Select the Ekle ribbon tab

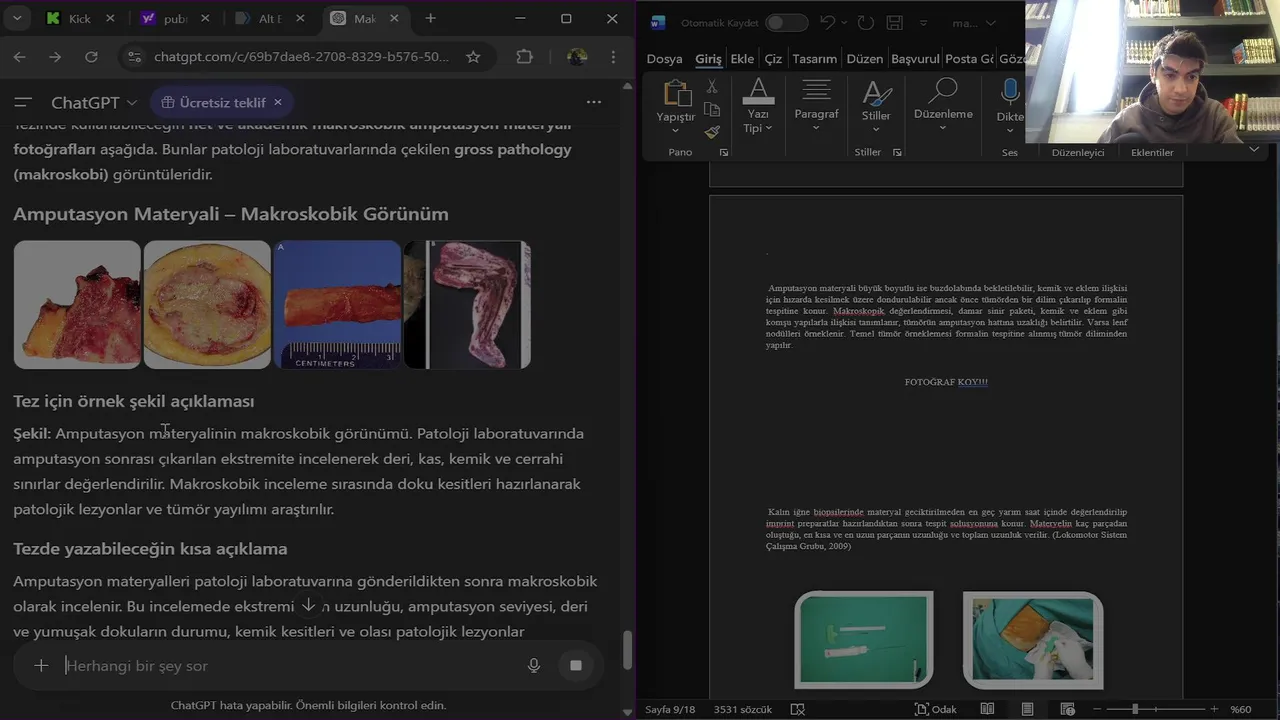[742, 59]
